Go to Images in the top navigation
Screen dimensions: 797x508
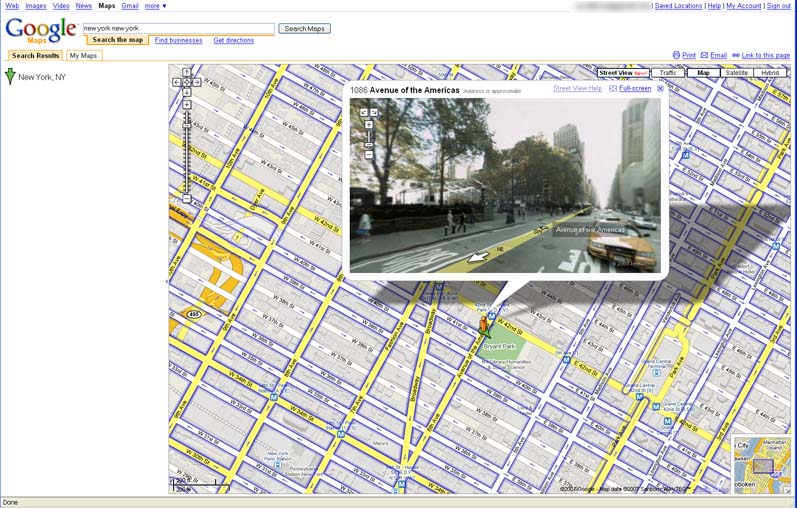point(36,6)
